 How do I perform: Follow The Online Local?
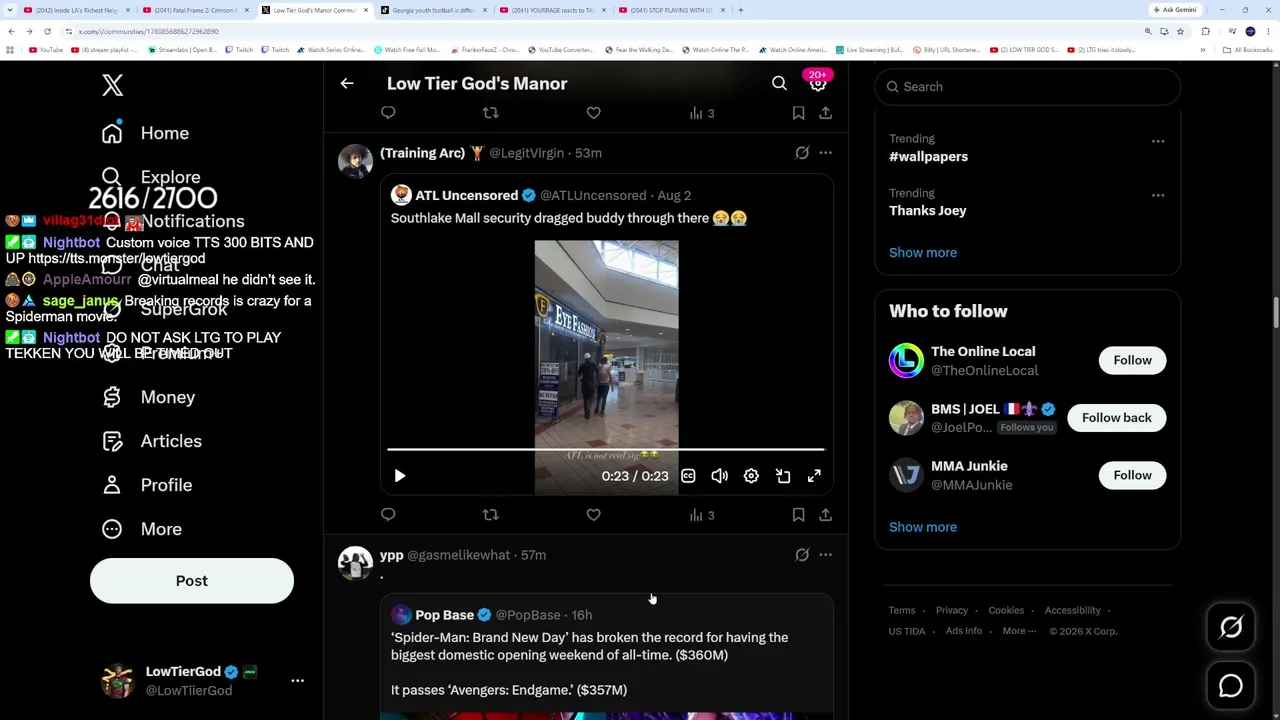point(1132,360)
